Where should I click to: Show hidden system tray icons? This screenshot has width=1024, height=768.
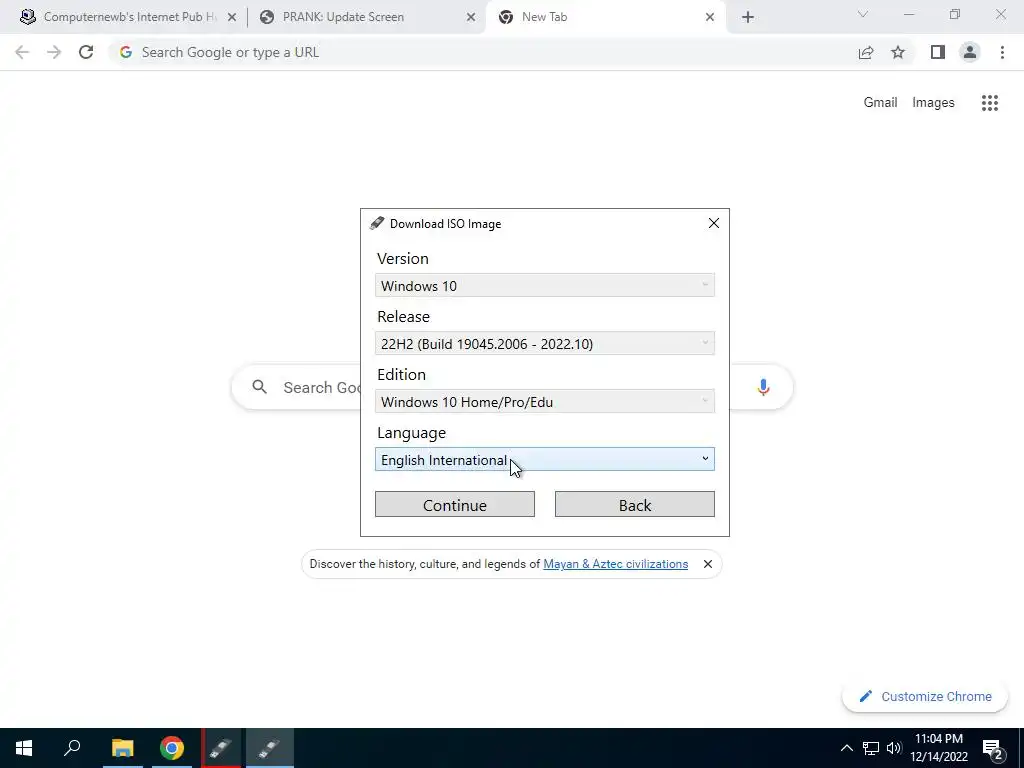[x=846, y=748]
